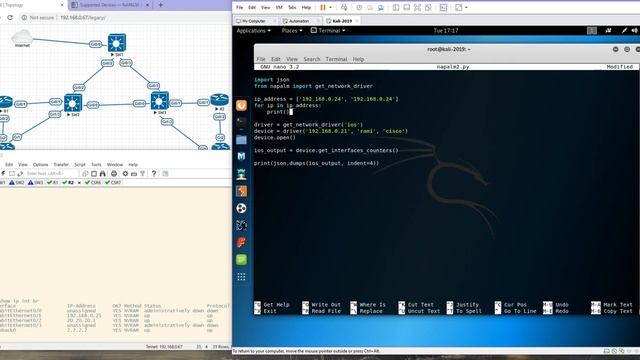Open terminal window Help menu

coord(358,59)
